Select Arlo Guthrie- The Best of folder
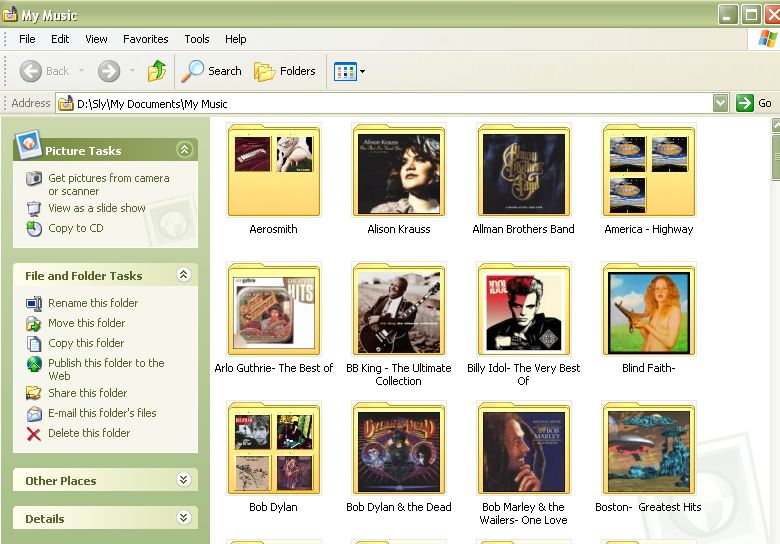780x544 pixels. tap(274, 310)
